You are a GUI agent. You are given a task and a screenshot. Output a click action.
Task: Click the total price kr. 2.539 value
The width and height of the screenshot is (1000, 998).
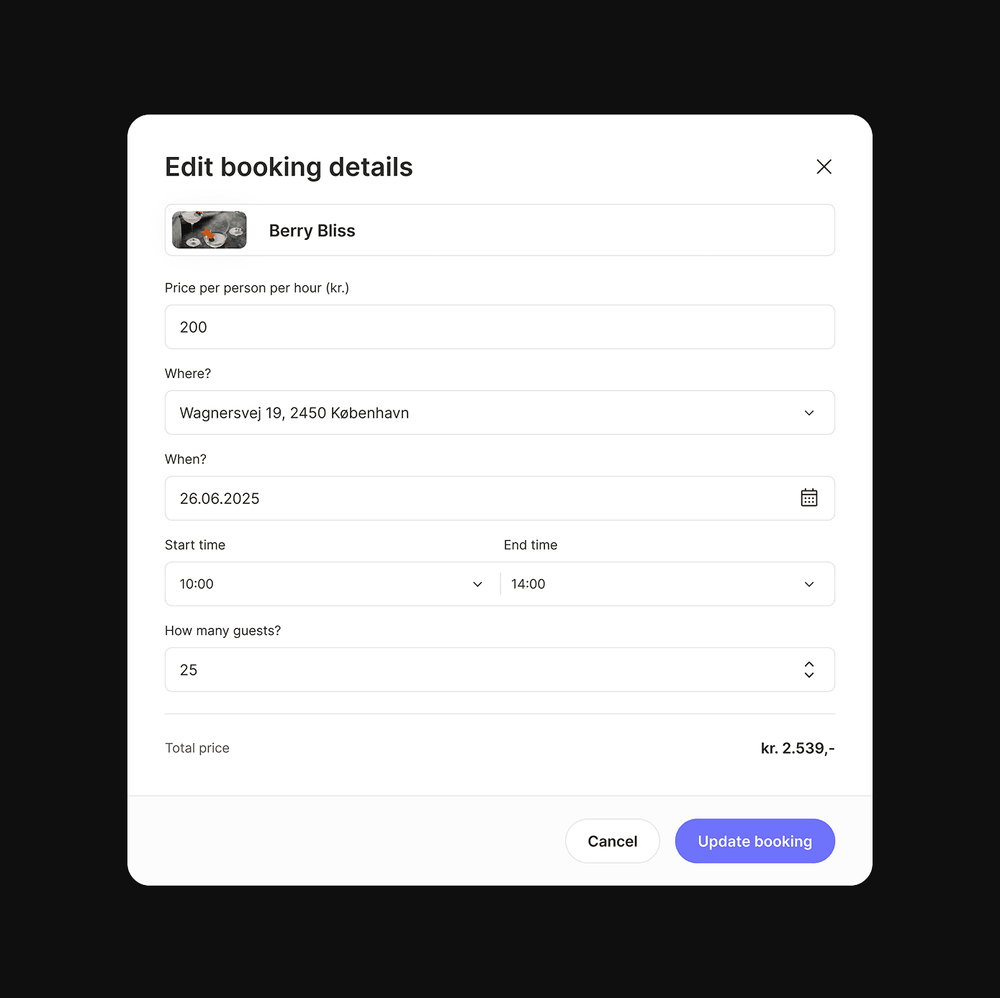pyautogui.click(x=797, y=747)
